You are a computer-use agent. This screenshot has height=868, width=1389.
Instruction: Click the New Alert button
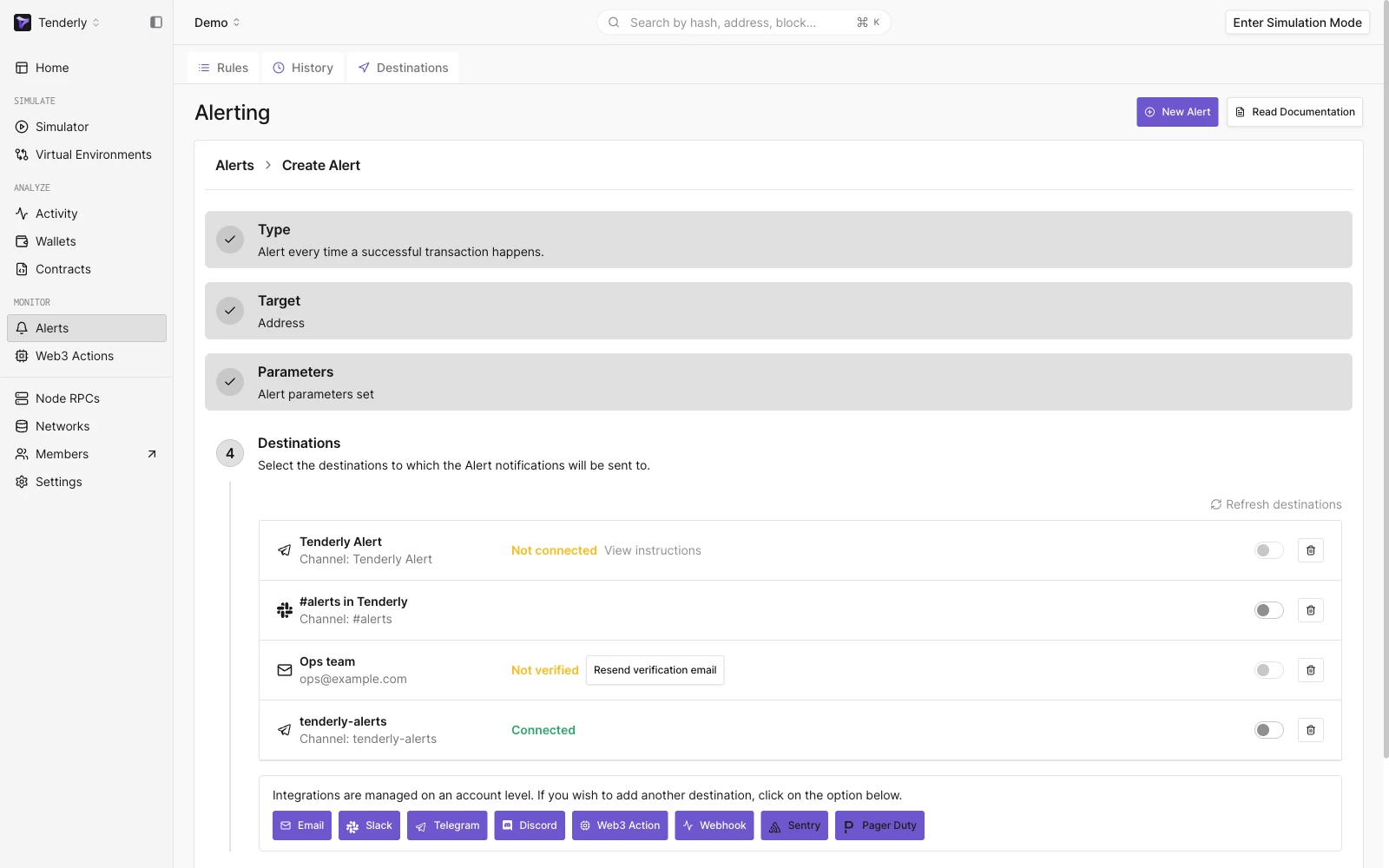click(x=1177, y=112)
